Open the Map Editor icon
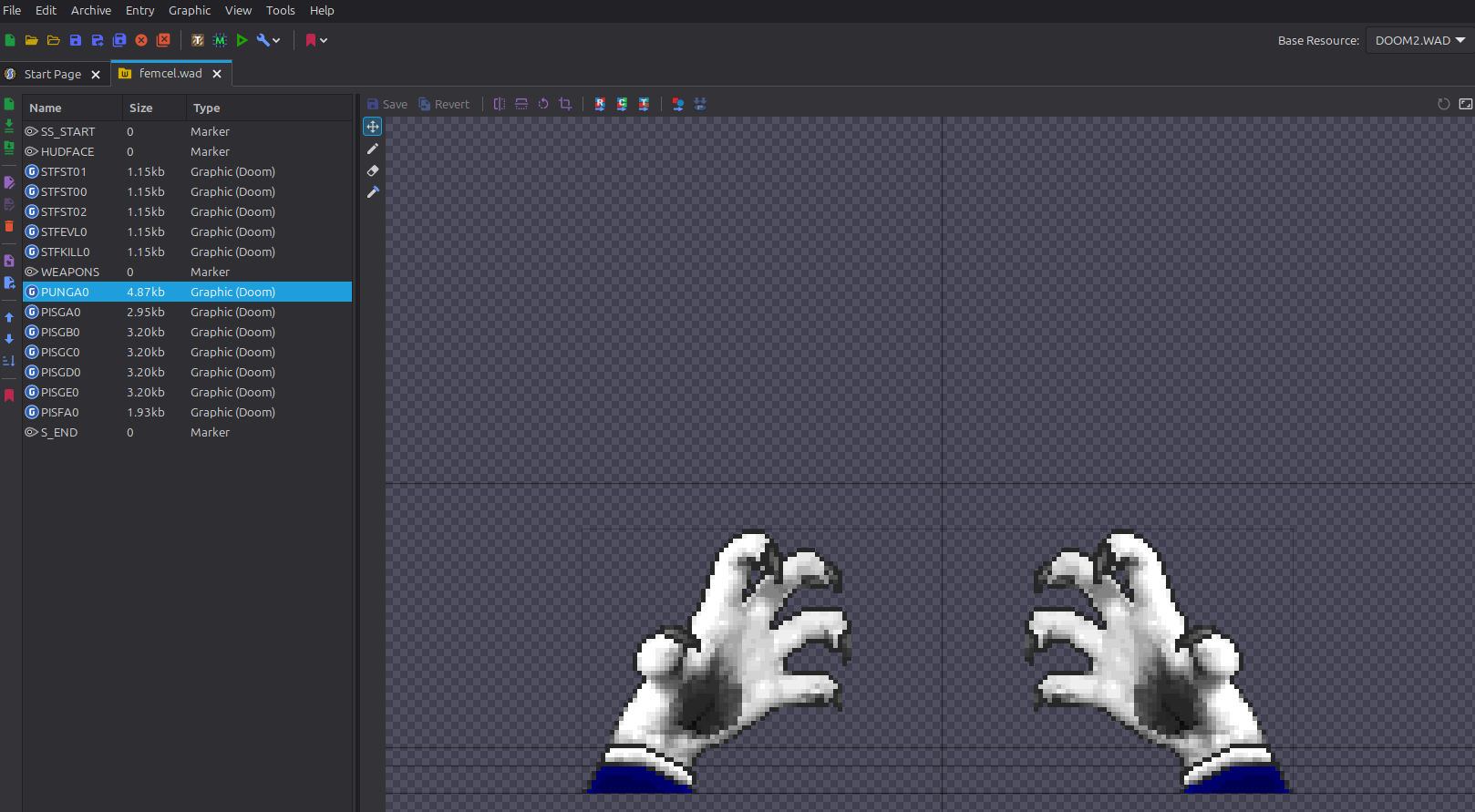The height and width of the screenshot is (812, 1475). point(220,40)
